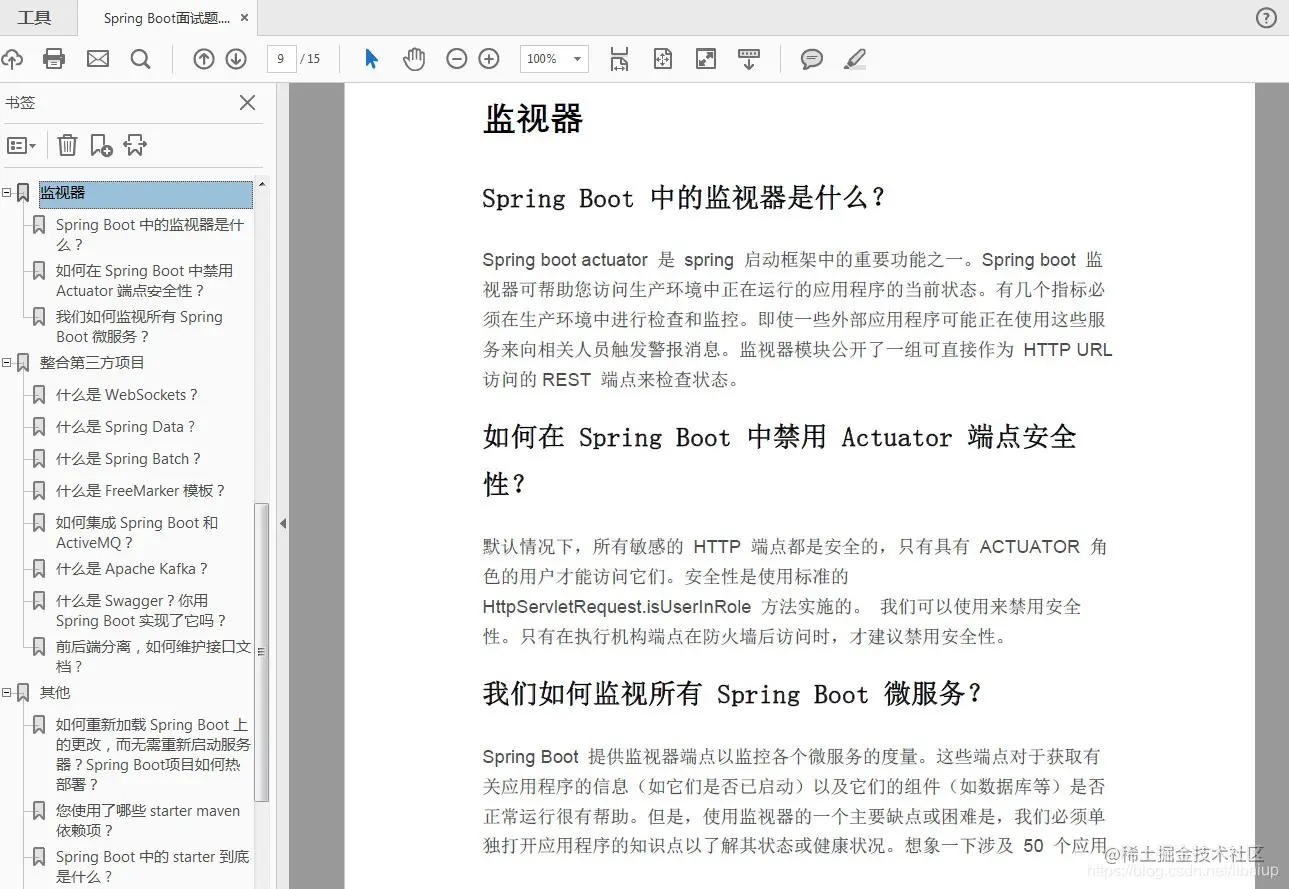Click bookmarks panel scroll up arrow
The height and width of the screenshot is (889, 1289).
coord(262,185)
